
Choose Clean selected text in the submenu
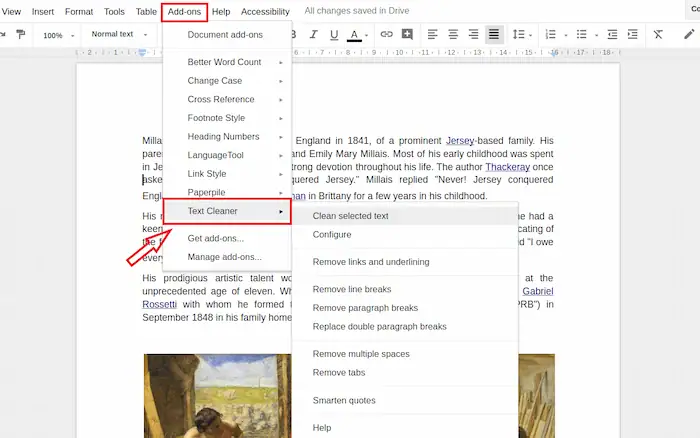[350, 216]
